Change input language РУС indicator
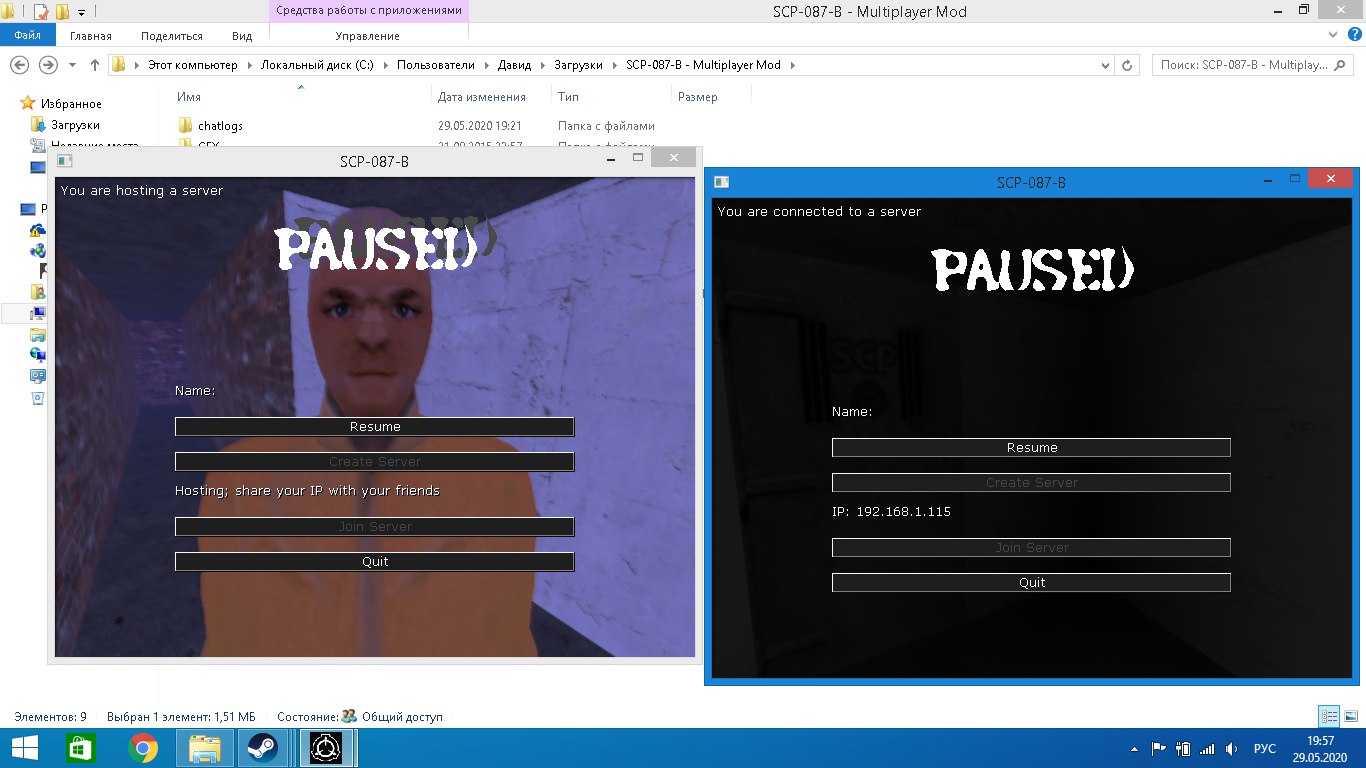 point(1265,748)
